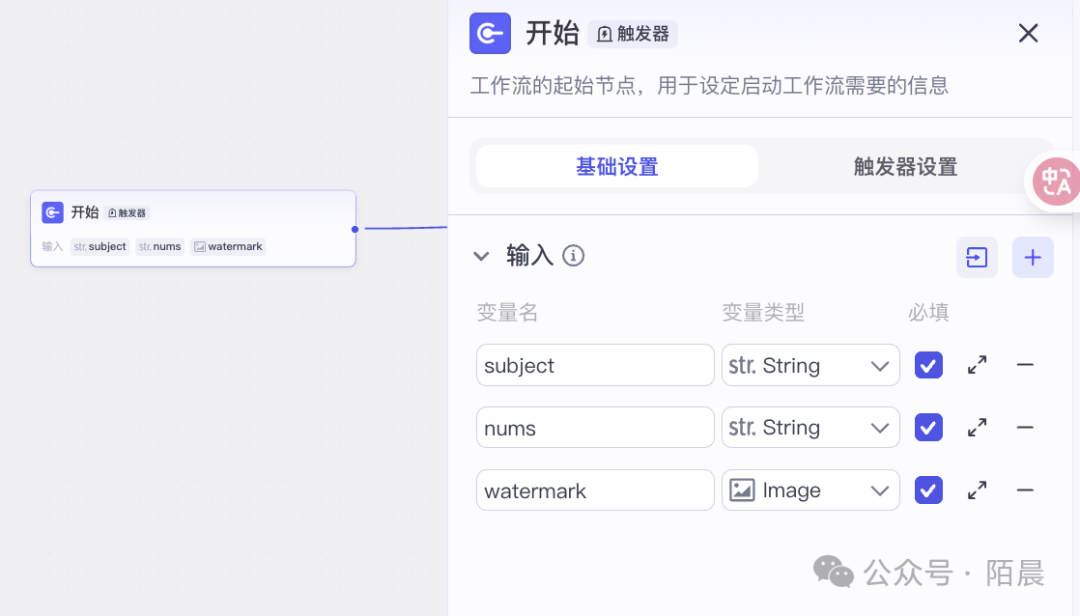
Task: Switch to the 触发器设置 tab
Action: 905,167
